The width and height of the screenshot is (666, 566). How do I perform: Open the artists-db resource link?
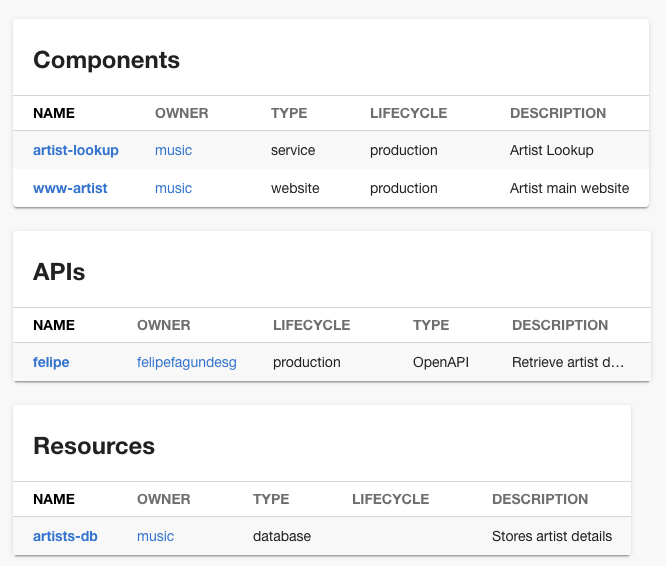point(65,536)
